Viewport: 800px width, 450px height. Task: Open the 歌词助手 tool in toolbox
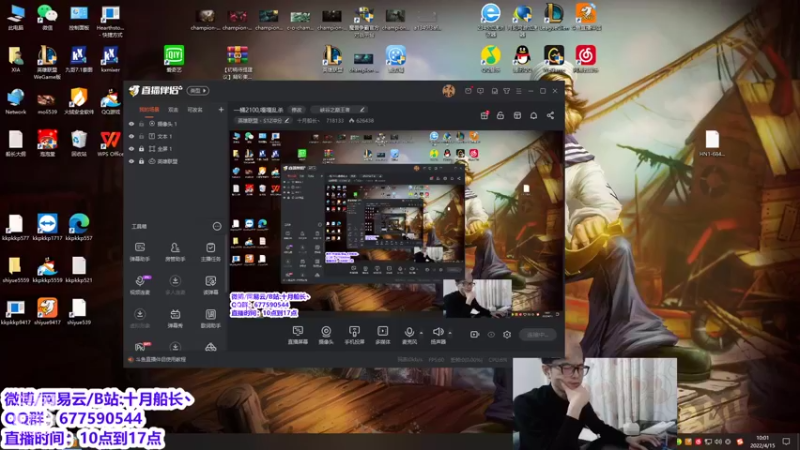coord(210,318)
